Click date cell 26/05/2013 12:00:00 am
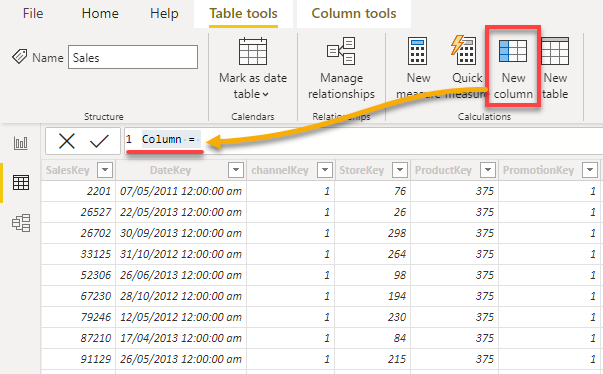603x374 pixels. (181, 359)
